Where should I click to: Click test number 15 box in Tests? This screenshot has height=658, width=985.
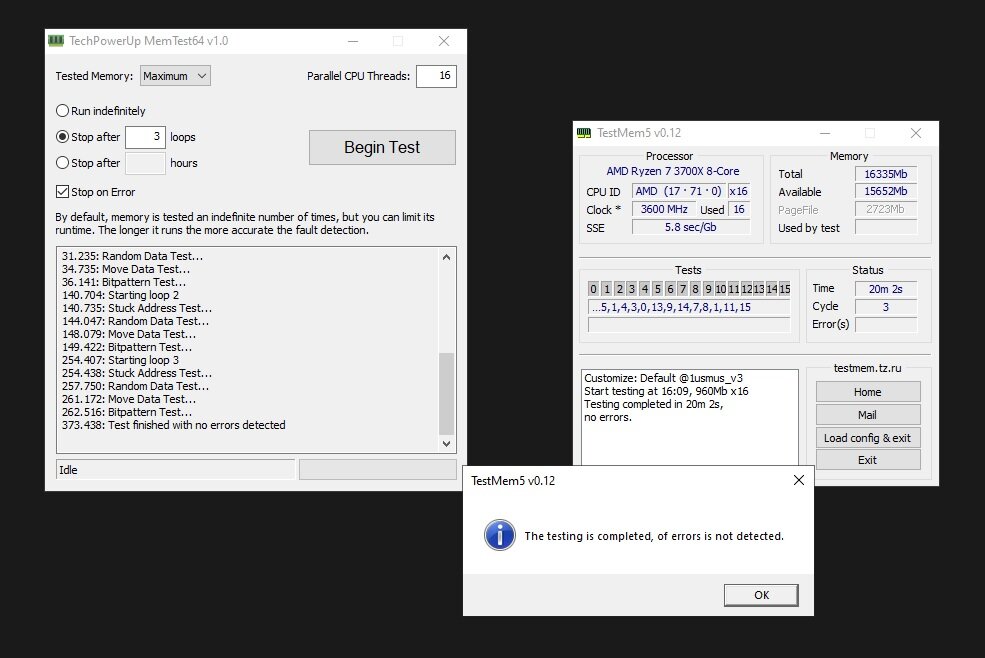coord(785,288)
